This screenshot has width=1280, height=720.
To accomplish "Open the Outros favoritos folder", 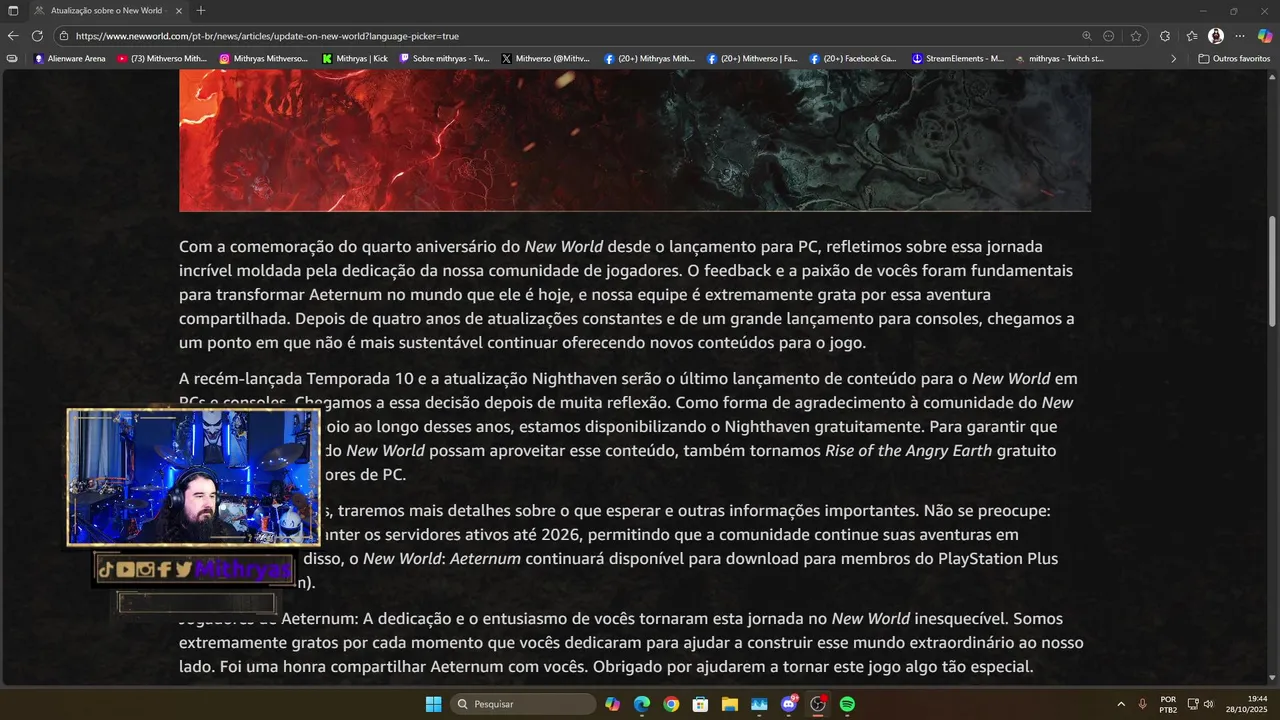I will 1234,59.
